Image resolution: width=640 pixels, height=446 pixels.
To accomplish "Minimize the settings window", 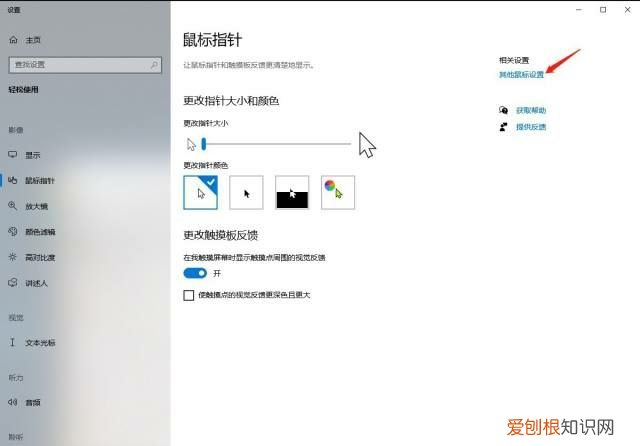I will (x=579, y=10).
